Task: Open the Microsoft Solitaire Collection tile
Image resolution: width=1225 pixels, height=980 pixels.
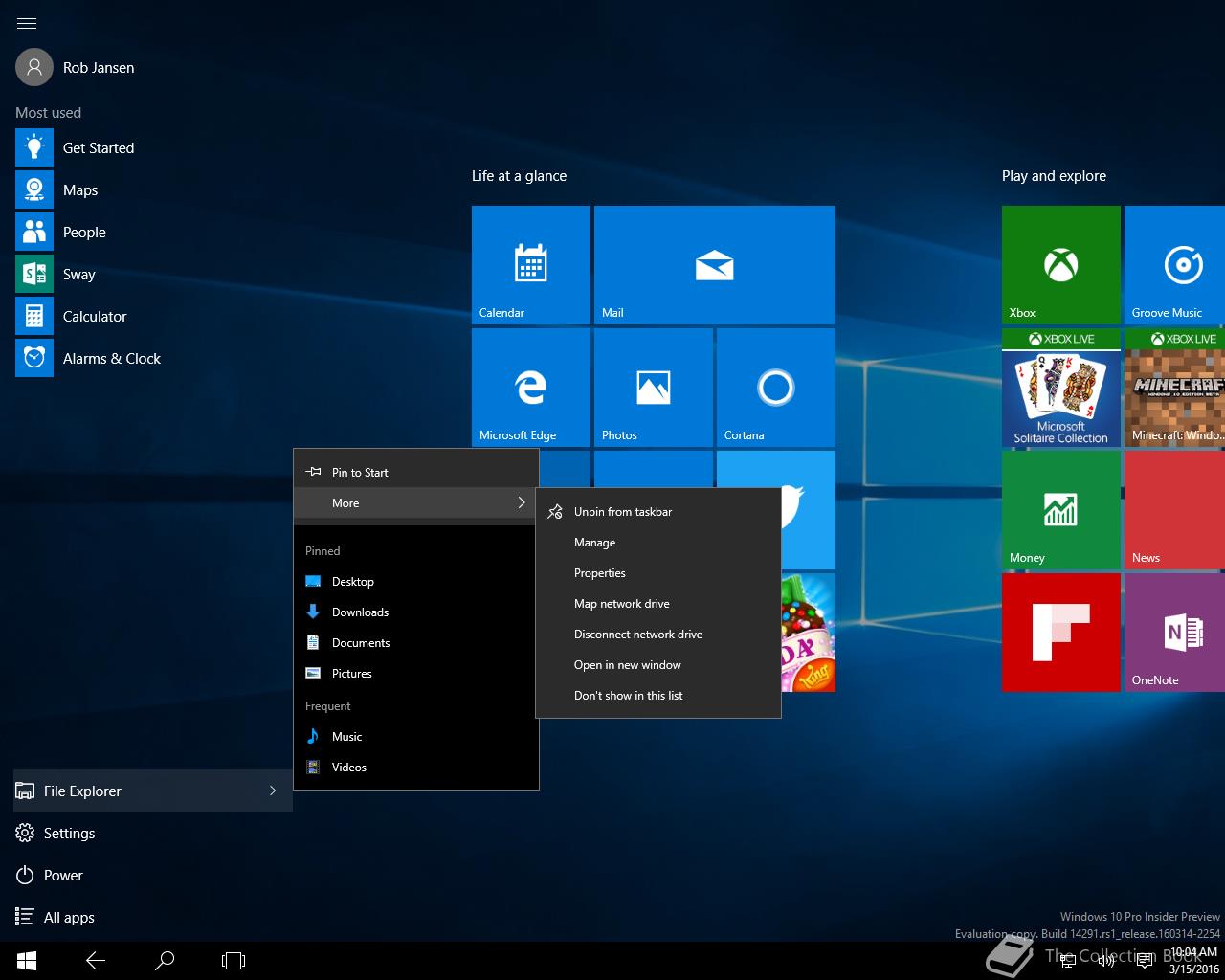Action: [x=1061, y=388]
